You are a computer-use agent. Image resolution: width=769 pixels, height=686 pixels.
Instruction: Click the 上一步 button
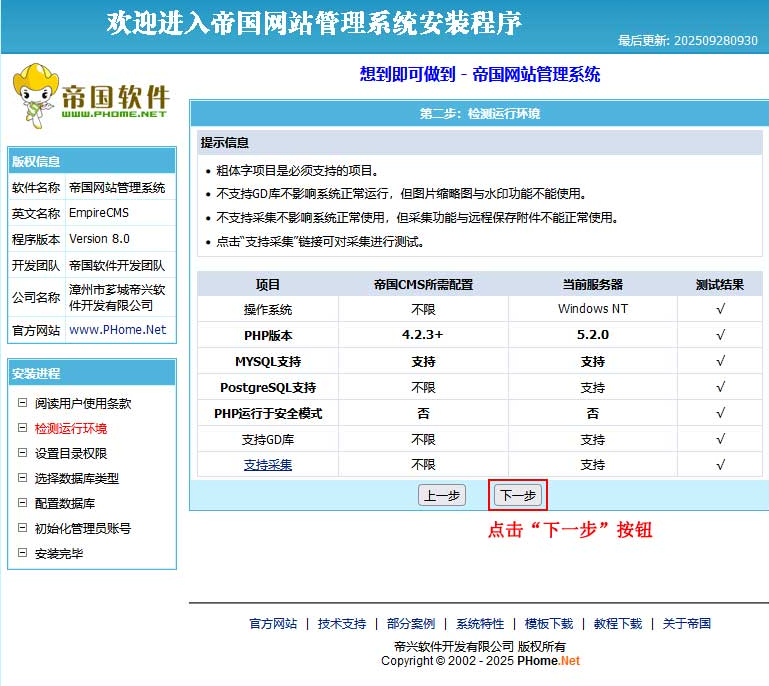click(441, 495)
